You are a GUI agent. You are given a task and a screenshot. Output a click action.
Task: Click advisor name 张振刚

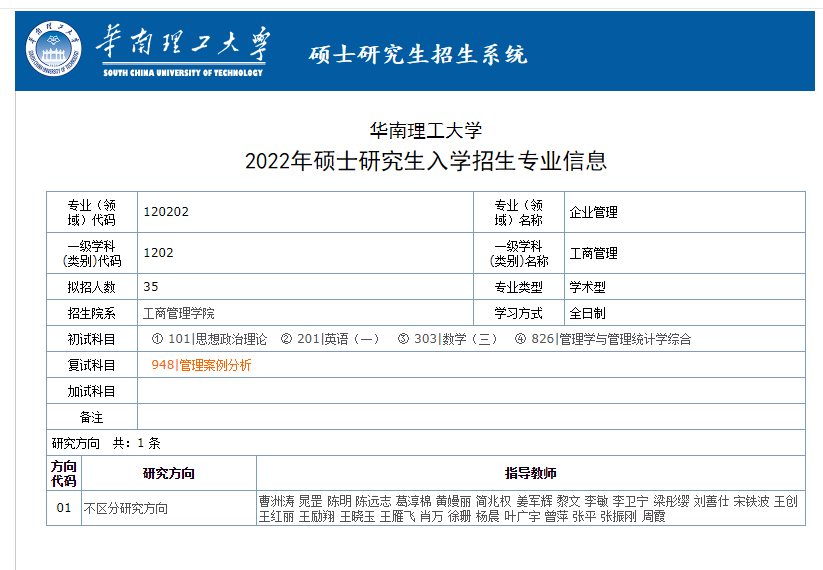tap(618, 516)
